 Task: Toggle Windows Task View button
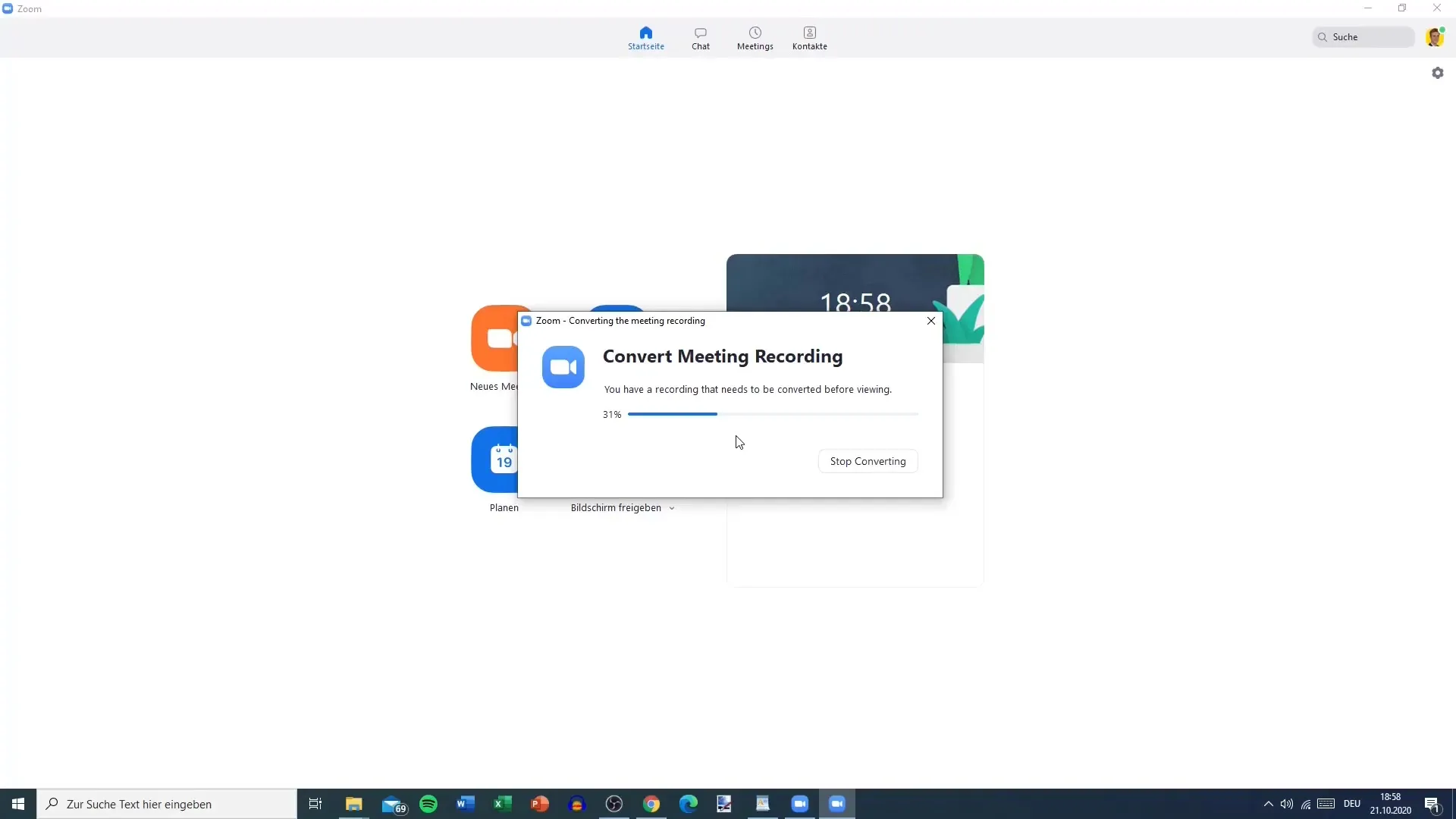pos(315,803)
